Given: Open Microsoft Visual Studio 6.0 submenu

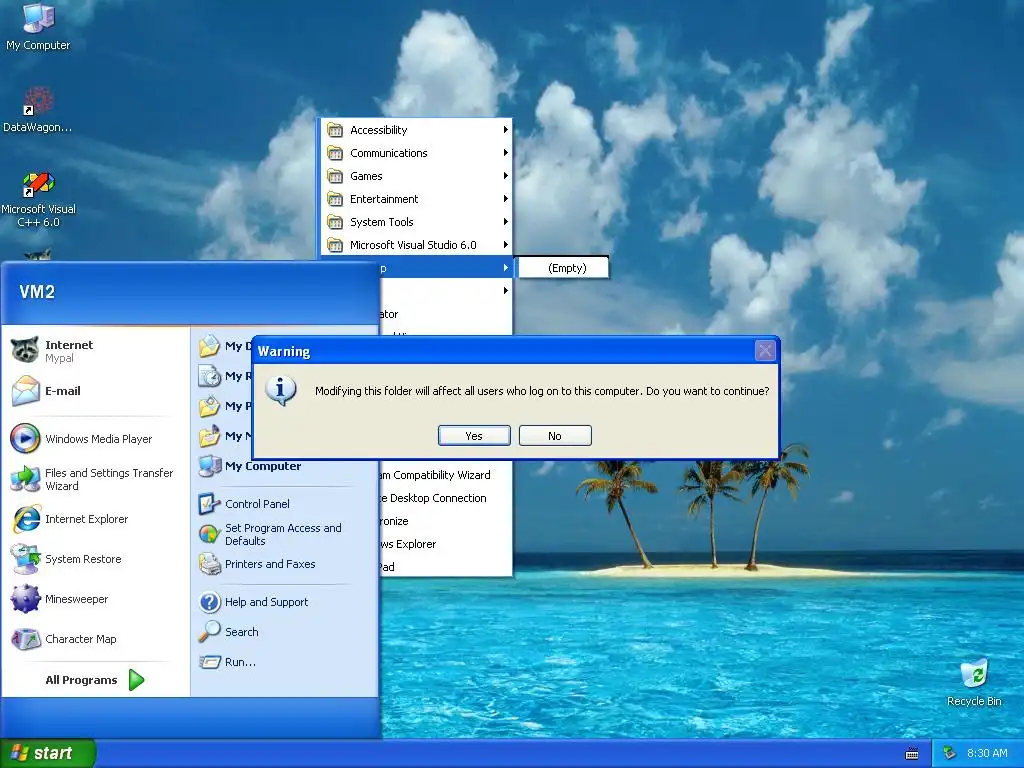Looking at the screenshot, I should pos(417,245).
